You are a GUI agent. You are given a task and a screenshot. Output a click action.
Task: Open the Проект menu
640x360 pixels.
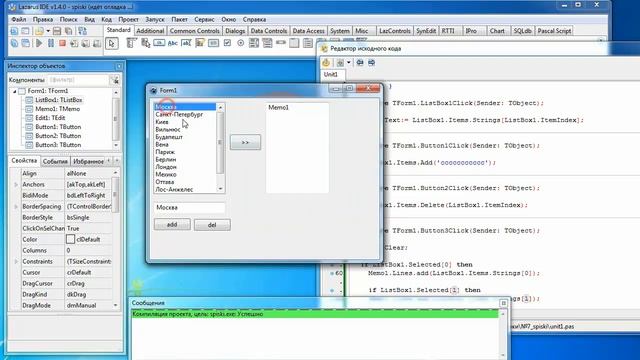(129, 19)
